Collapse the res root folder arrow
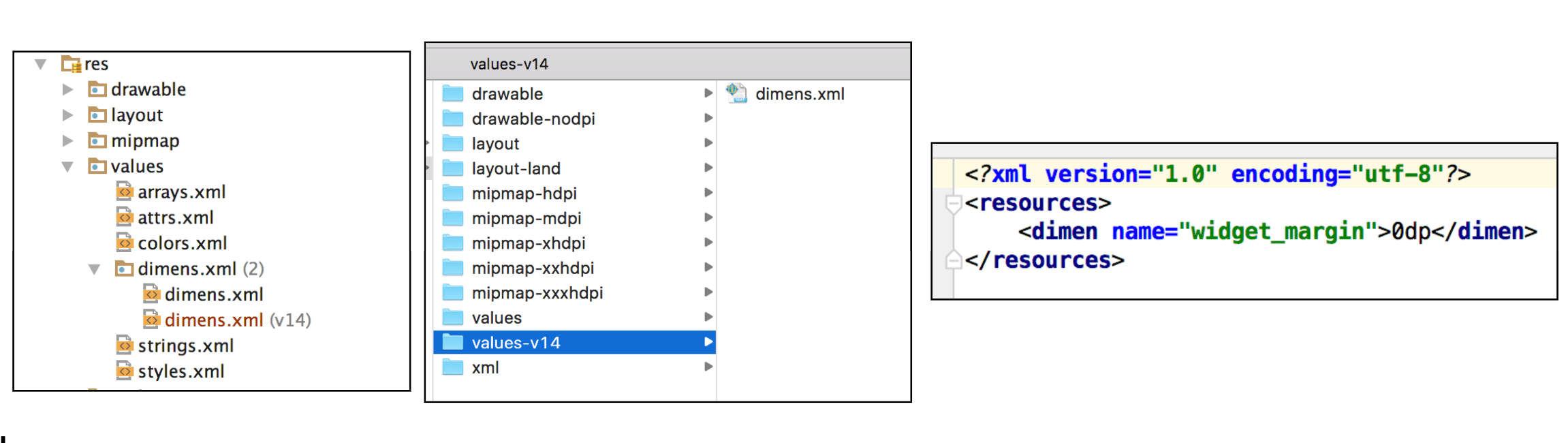The height and width of the screenshot is (443, 1568). click(x=41, y=64)
